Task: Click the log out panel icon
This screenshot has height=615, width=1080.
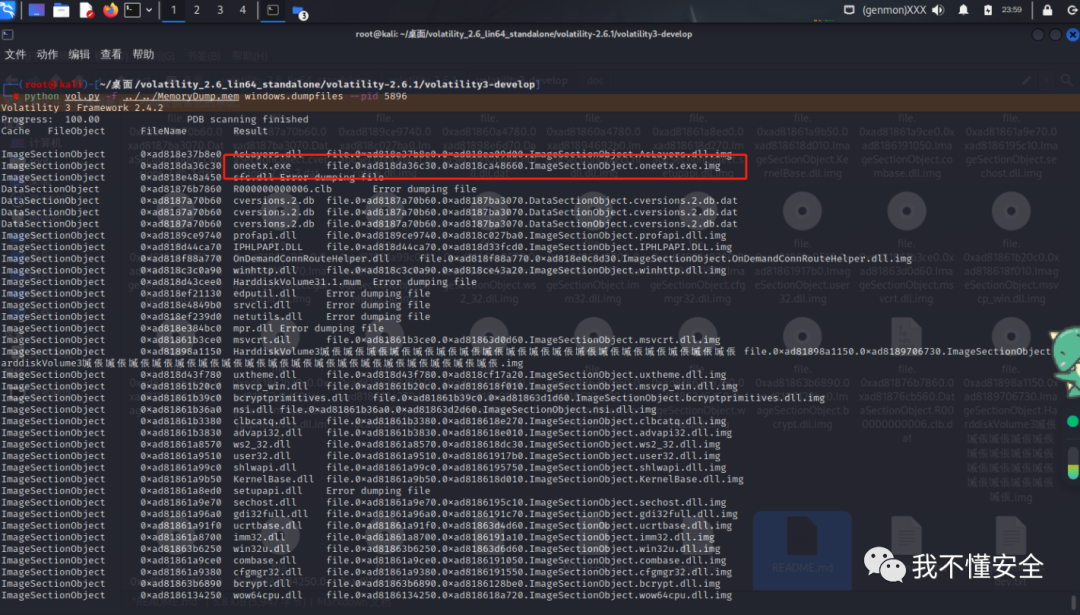Action: [1072, 10]
